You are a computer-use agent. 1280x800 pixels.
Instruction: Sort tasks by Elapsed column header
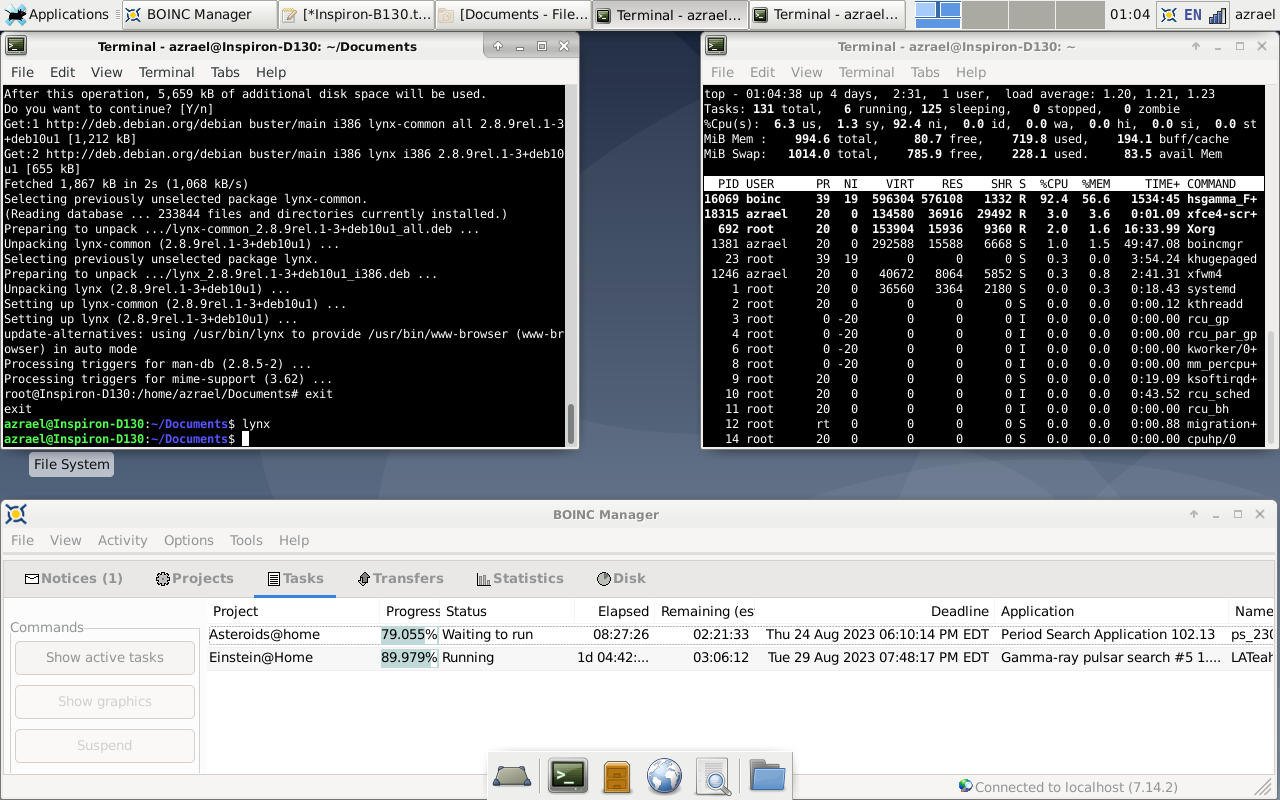(614, 611)
